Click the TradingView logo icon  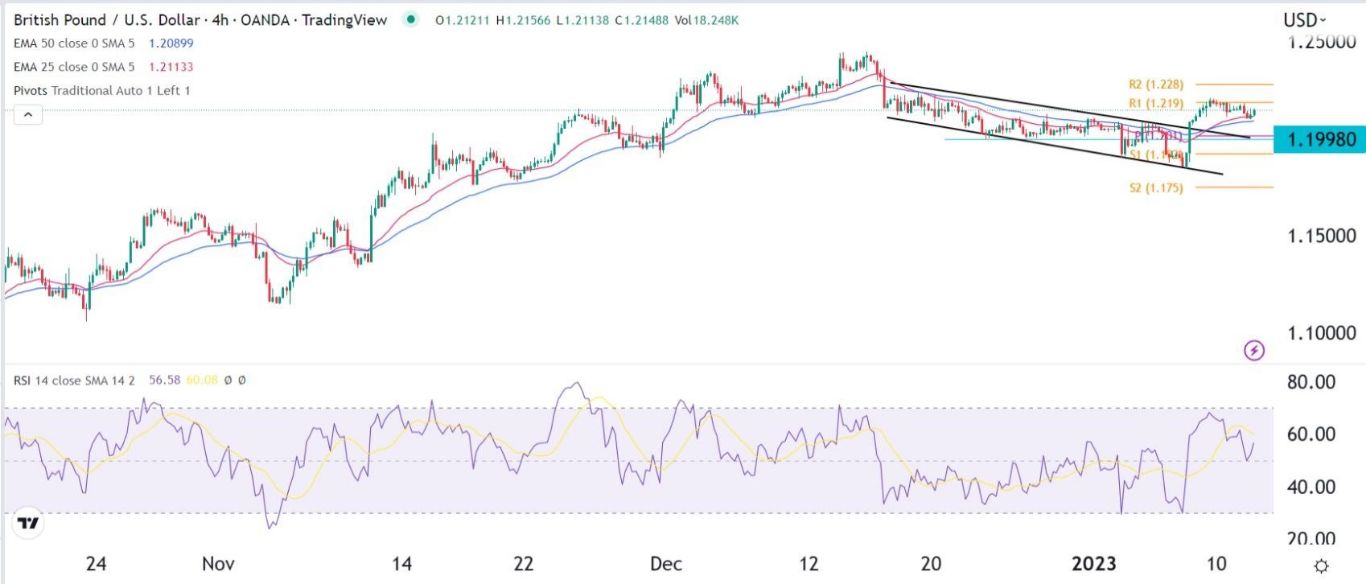(28, 523)
